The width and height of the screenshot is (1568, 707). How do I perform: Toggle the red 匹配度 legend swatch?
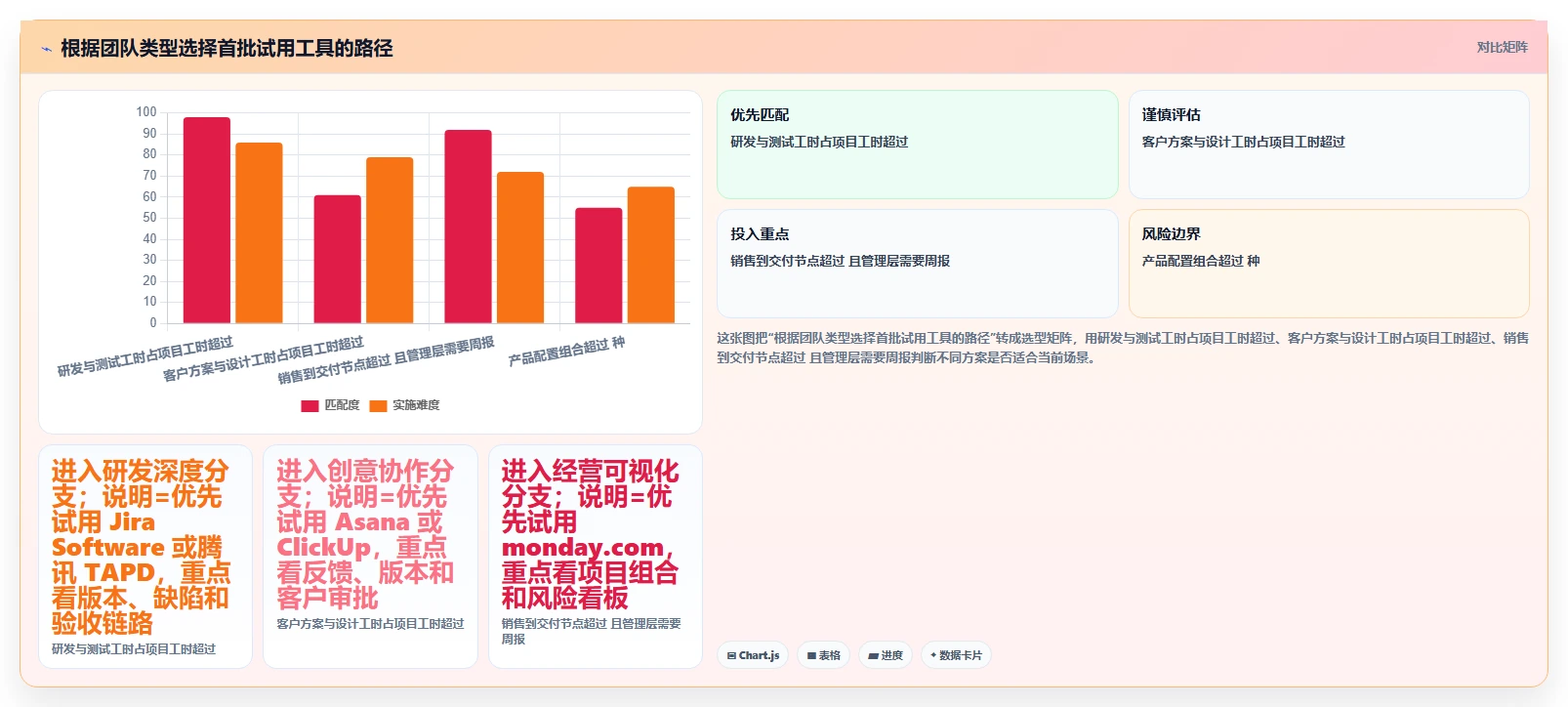(x=309, y=405)
